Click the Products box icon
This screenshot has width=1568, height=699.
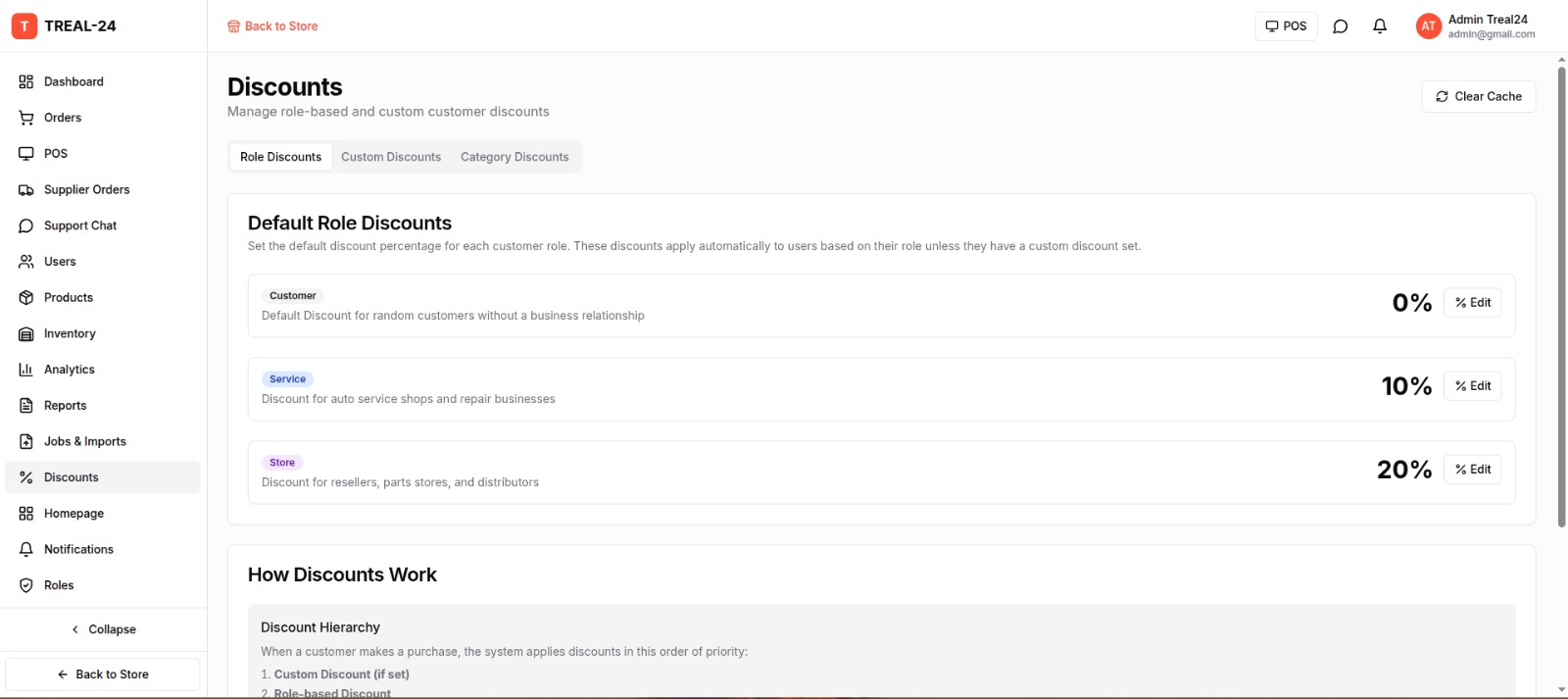coord(26,298)
